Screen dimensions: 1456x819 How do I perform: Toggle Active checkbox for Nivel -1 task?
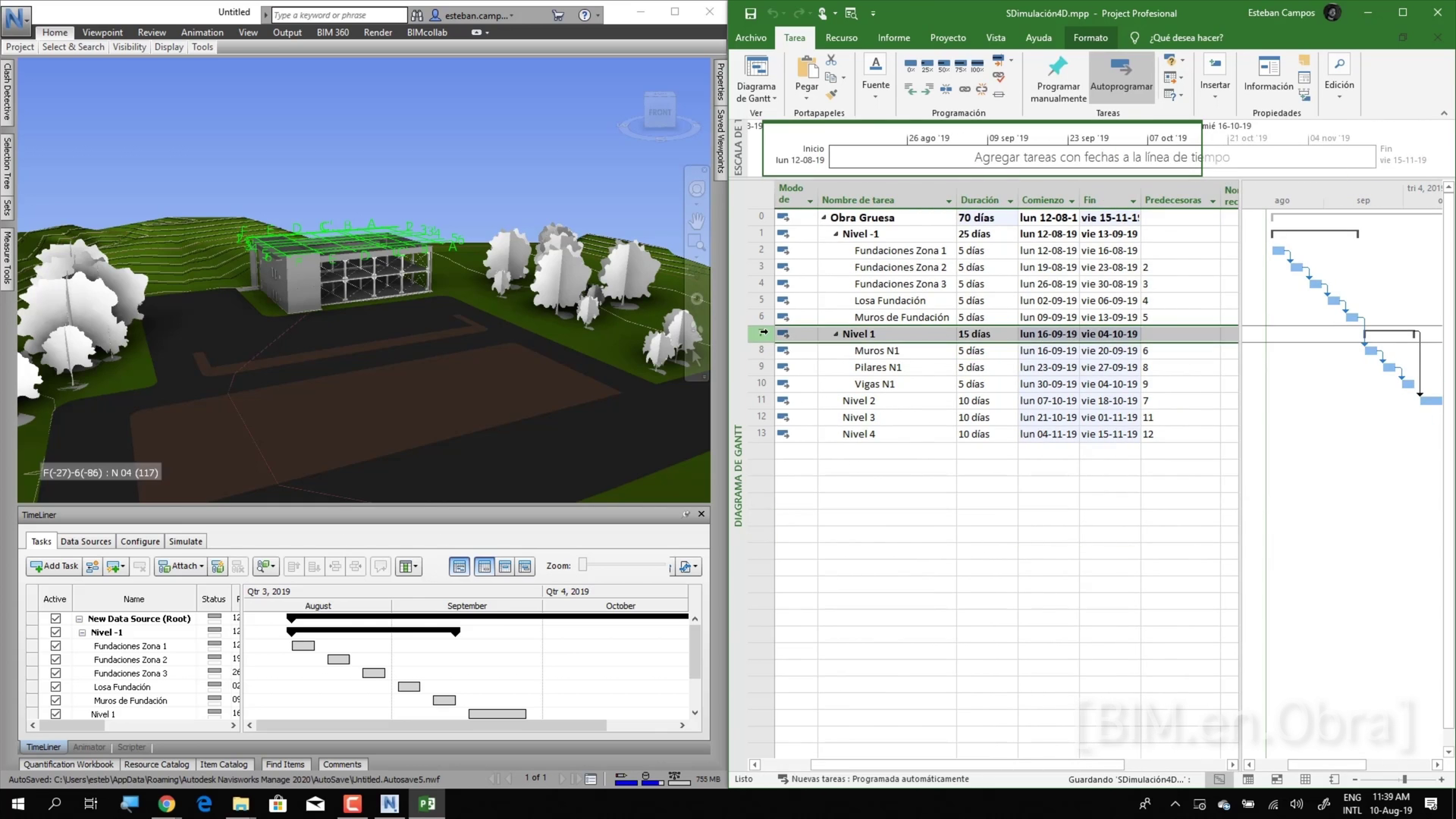point(55,632)
